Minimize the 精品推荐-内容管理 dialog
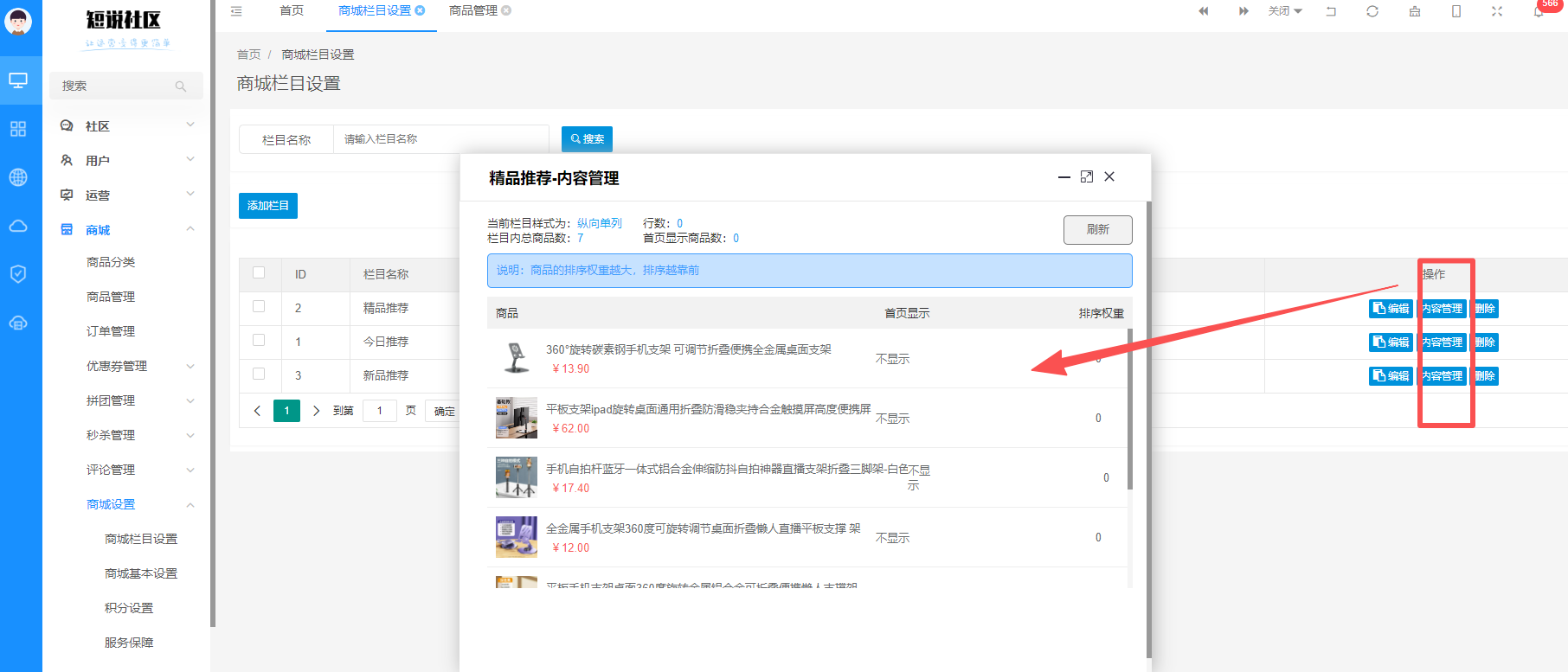The height and width of the screenshot is (672, 1568). (x=1064, y=177)
